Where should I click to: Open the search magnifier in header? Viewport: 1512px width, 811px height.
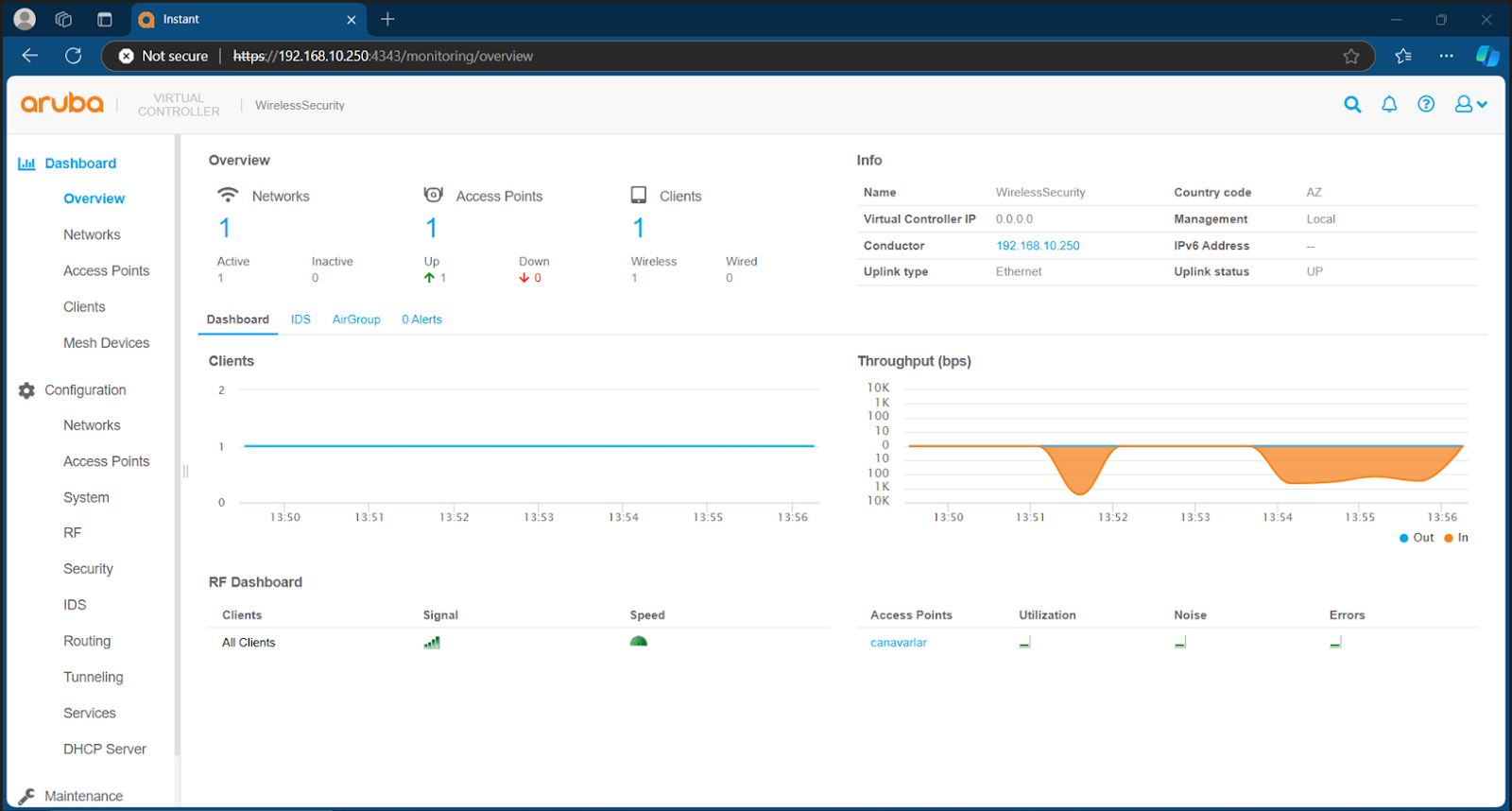(1352, 105)
